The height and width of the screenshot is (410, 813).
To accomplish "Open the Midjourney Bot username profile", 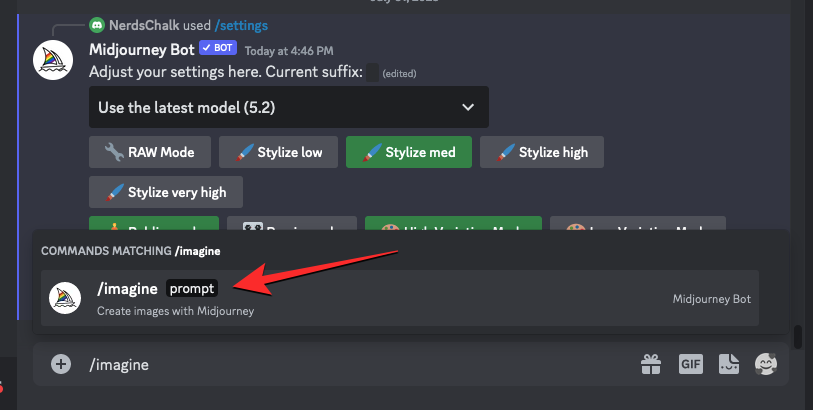I will coord(142,49).
